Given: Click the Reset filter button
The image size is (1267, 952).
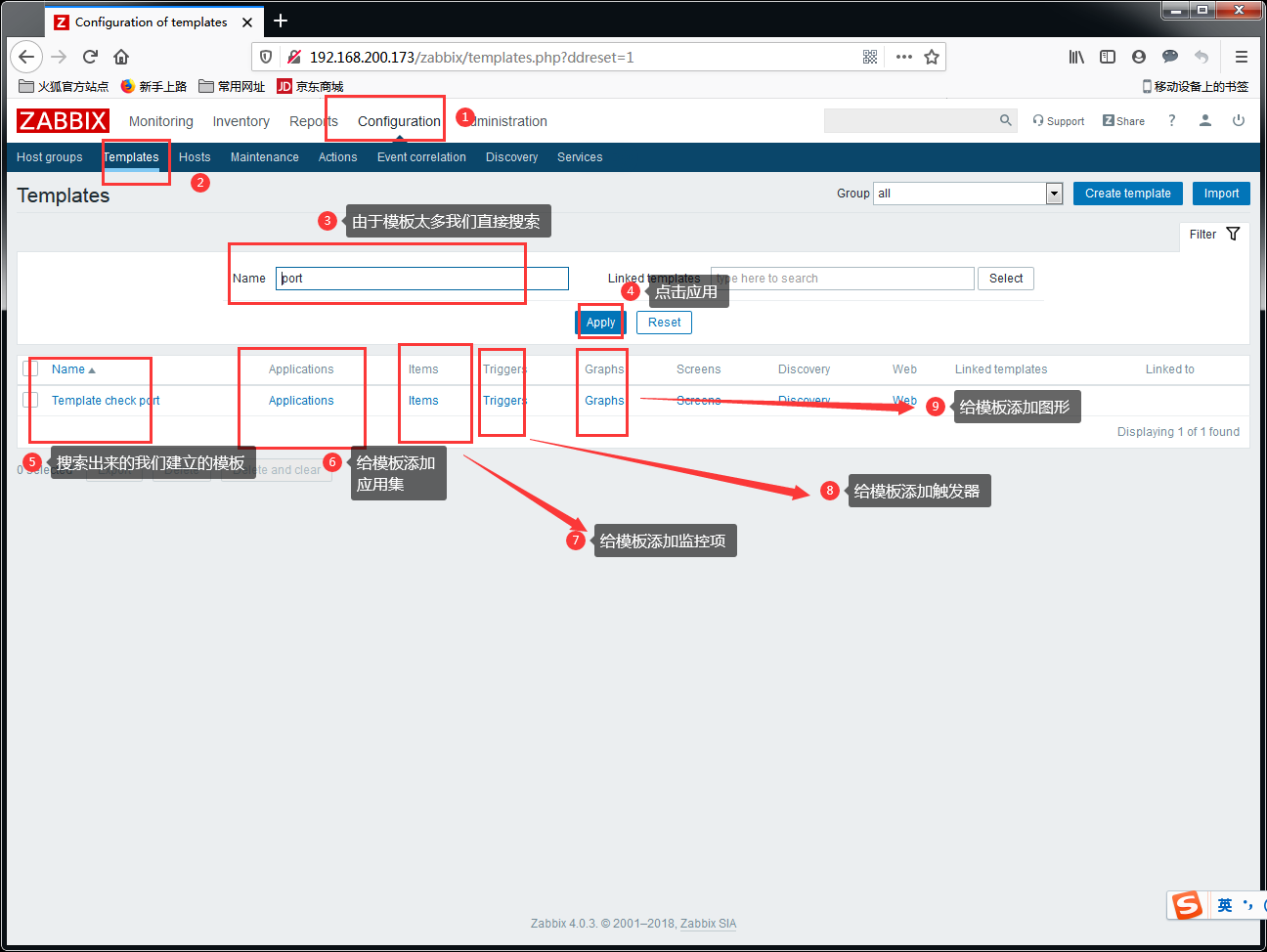Looking at the screenshot, I should pos(665,323).
